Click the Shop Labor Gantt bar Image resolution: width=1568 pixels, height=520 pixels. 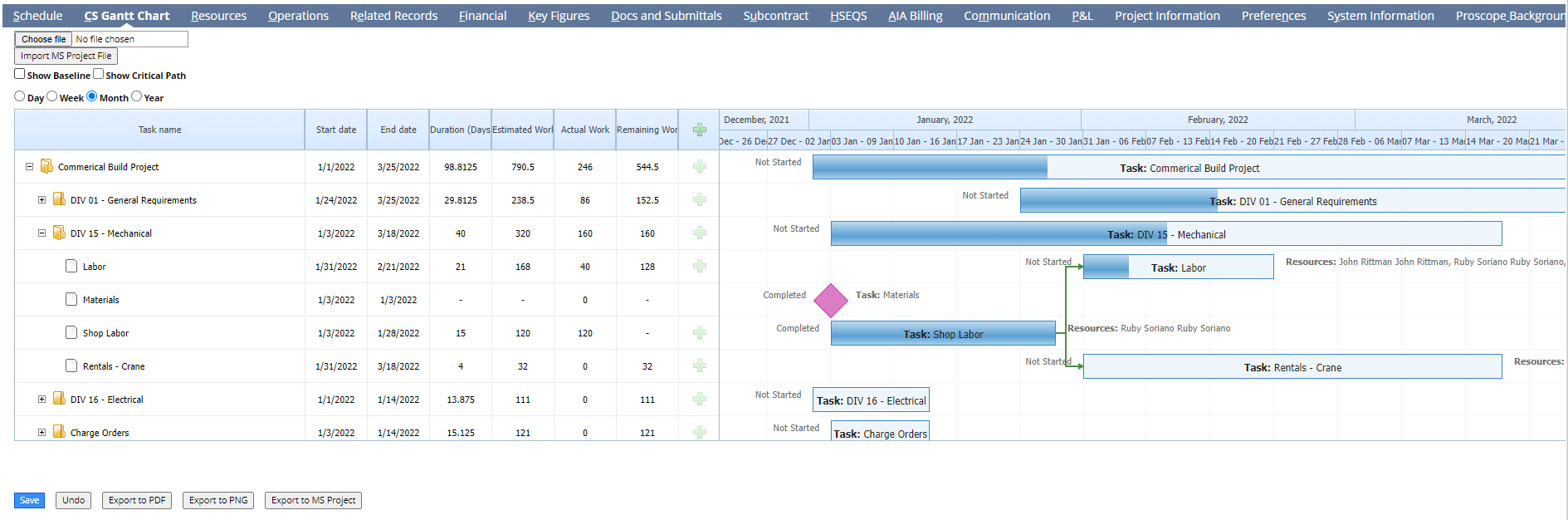click(x=943, y=333)
